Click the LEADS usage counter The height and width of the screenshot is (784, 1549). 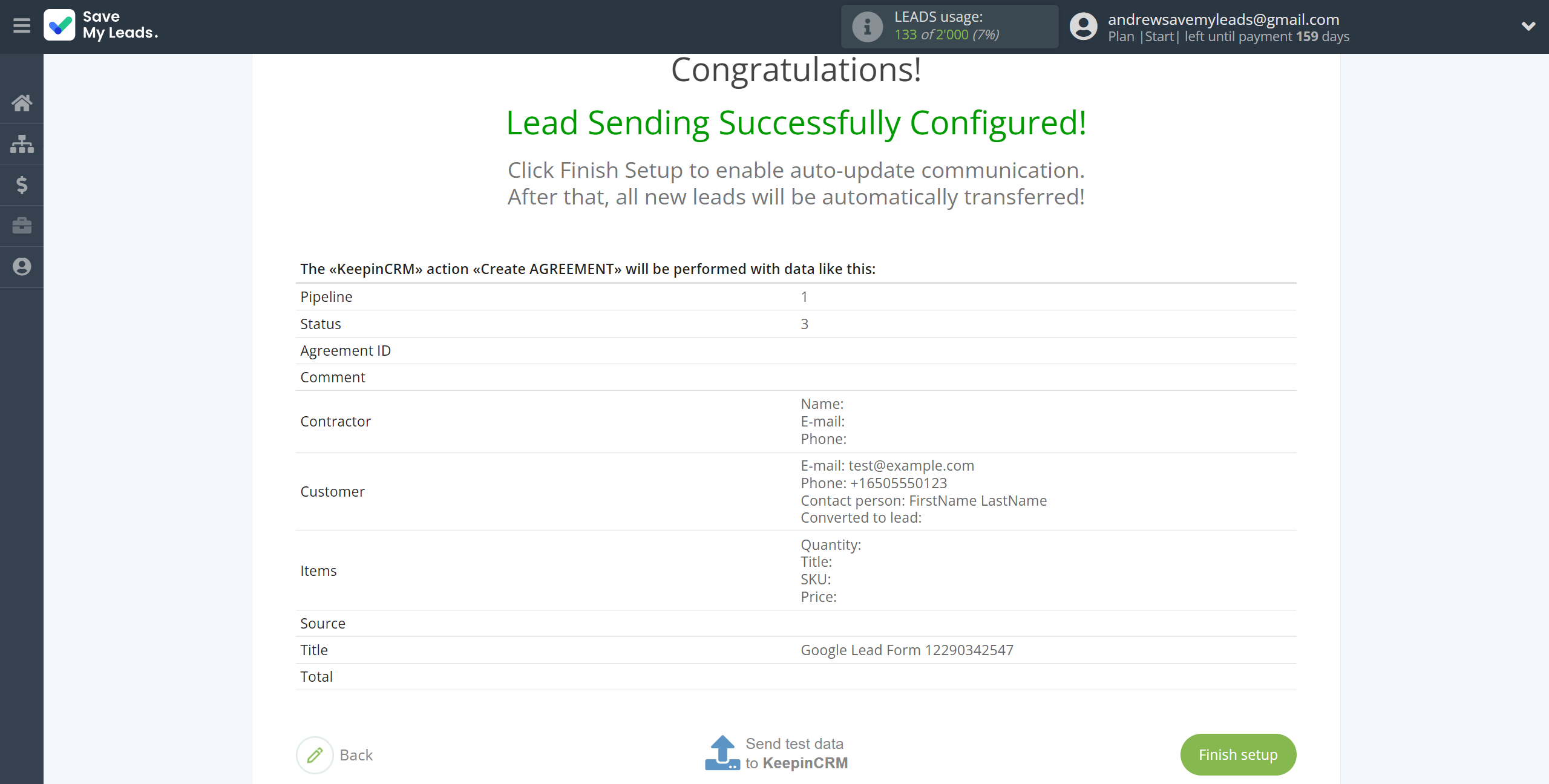tap(946, 35)
